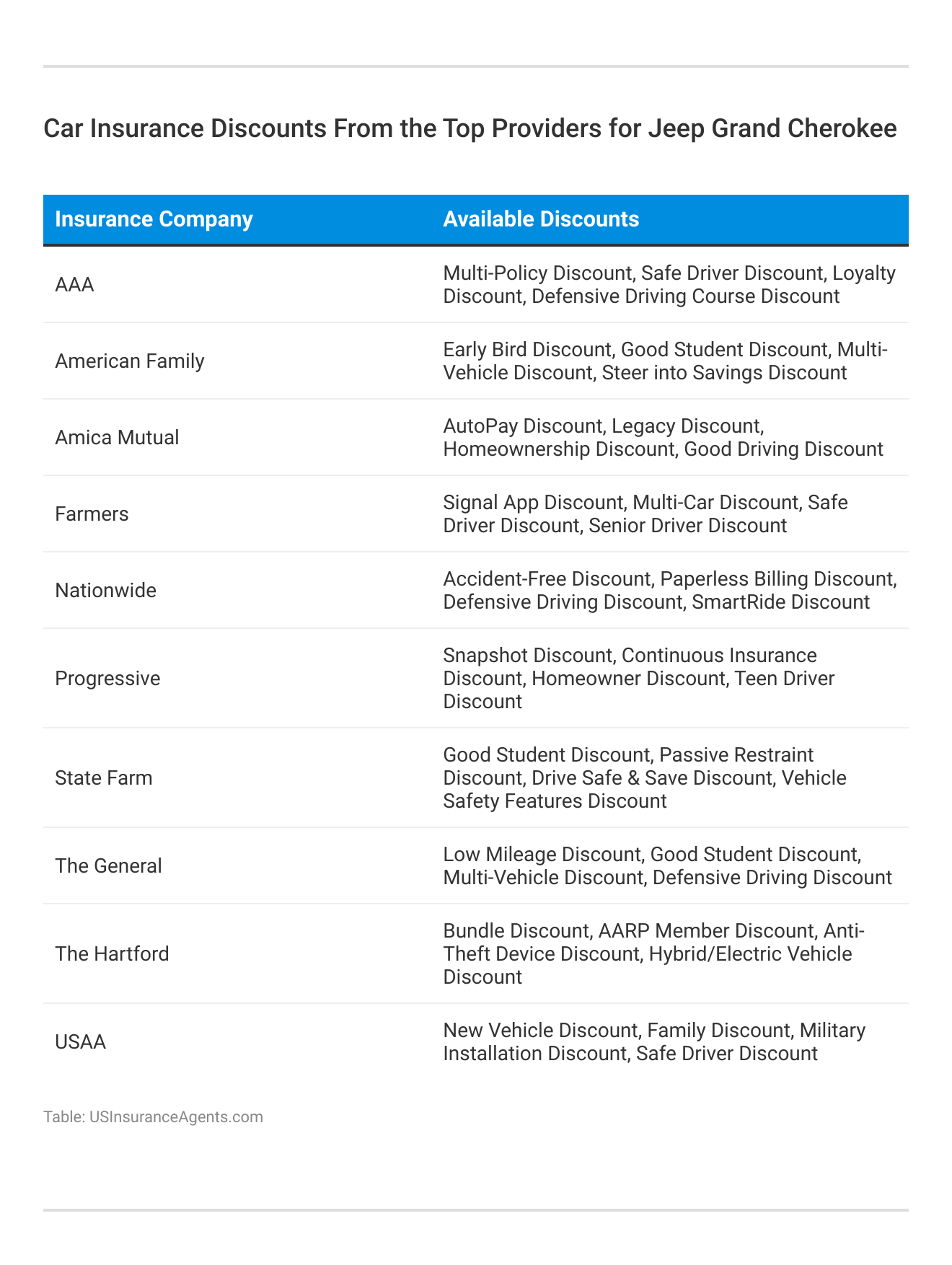
Task: Click the Insurance Company column header
Action: (154, 219)
